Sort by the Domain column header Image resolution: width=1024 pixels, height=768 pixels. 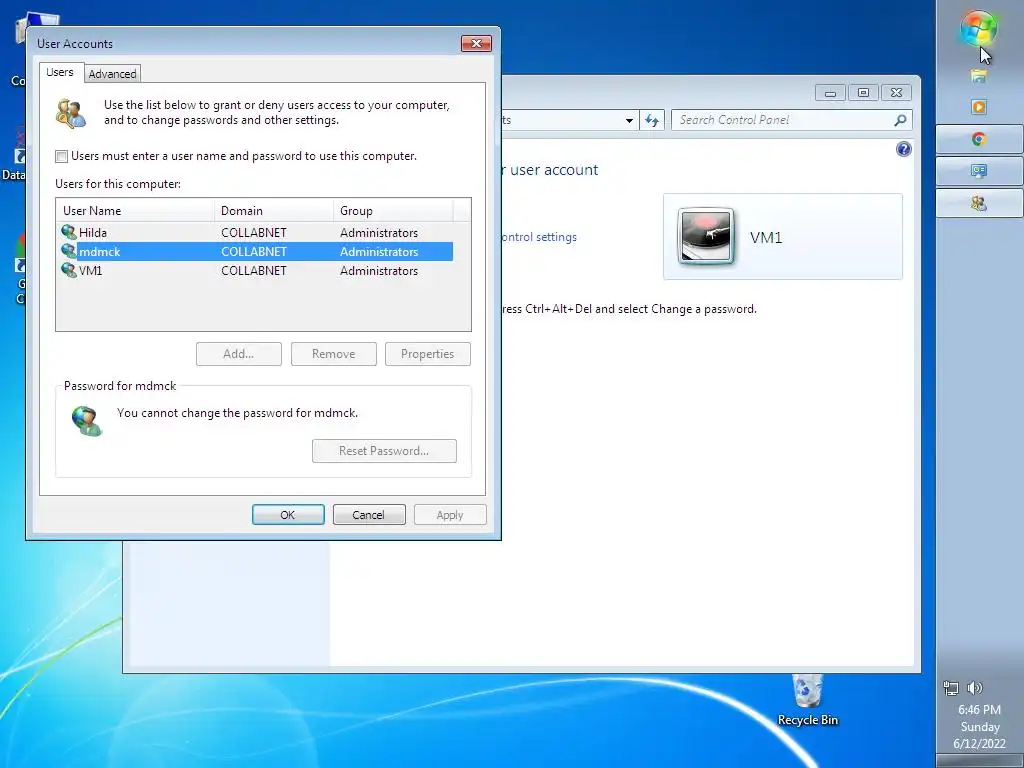pos(274,210)
